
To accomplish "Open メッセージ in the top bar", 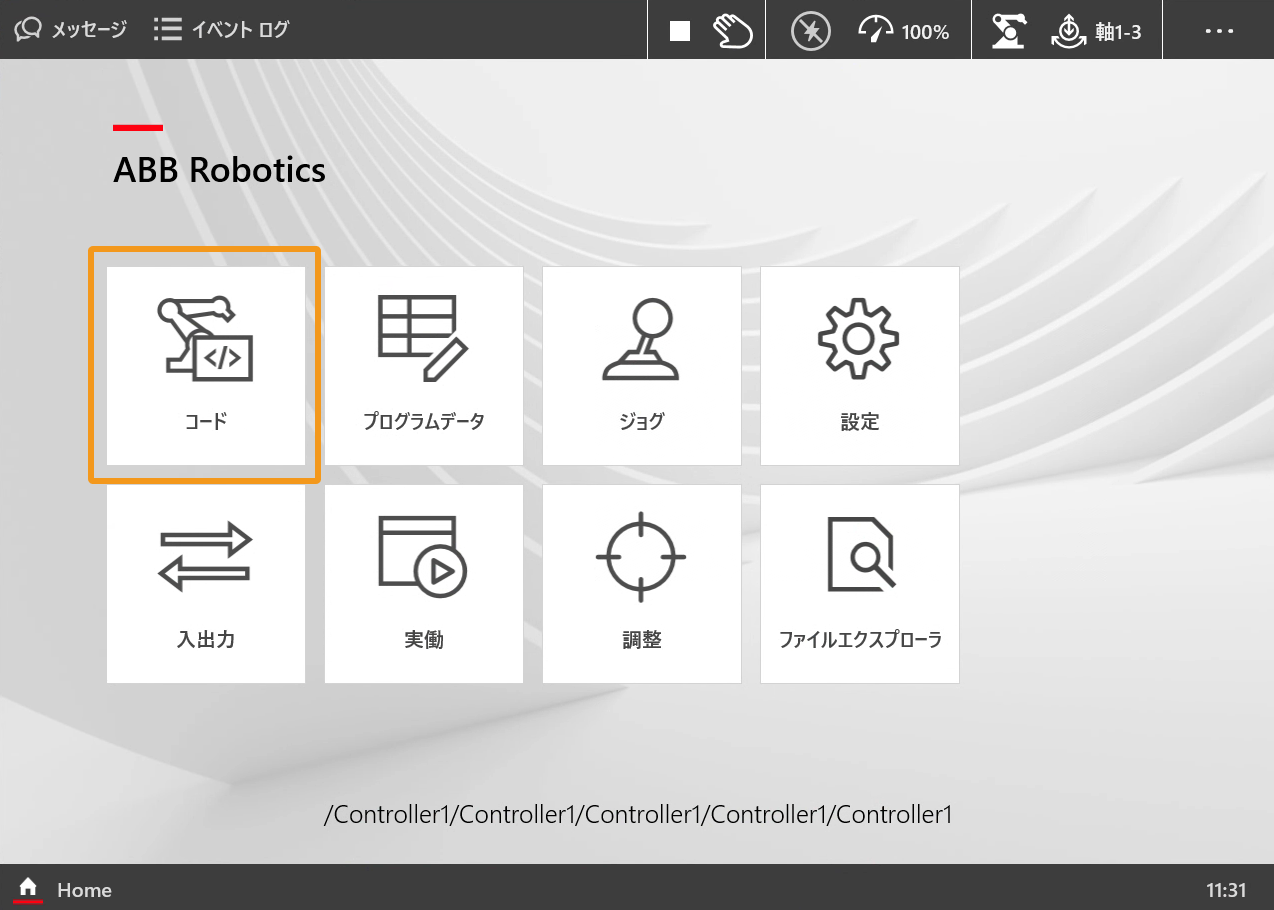I will [x=70, y=30].
